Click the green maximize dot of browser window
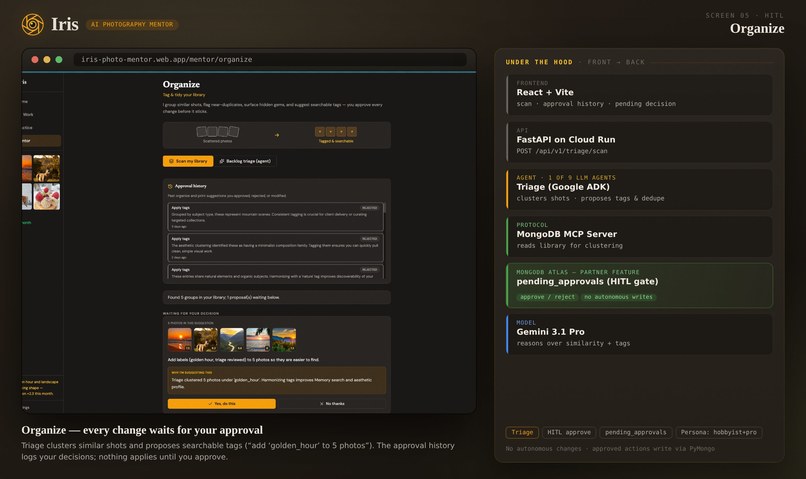 [59, 60]
